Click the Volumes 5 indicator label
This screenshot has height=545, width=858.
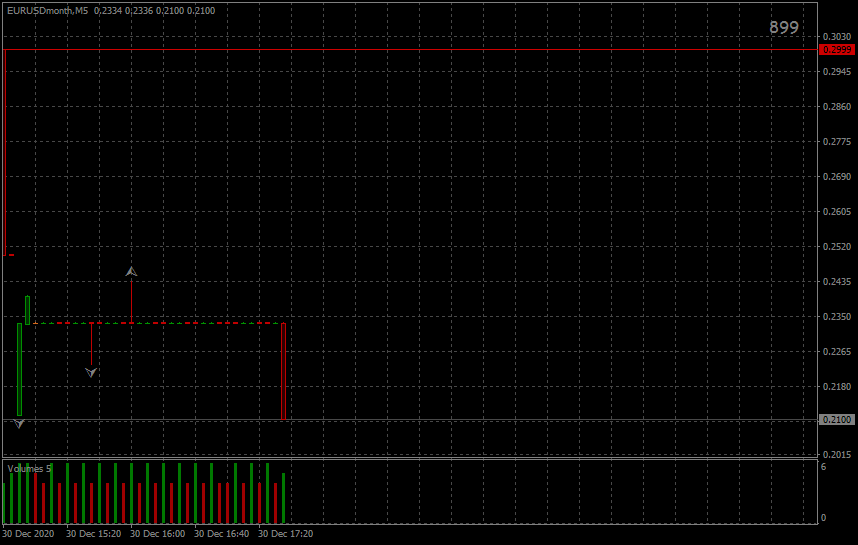29,469
